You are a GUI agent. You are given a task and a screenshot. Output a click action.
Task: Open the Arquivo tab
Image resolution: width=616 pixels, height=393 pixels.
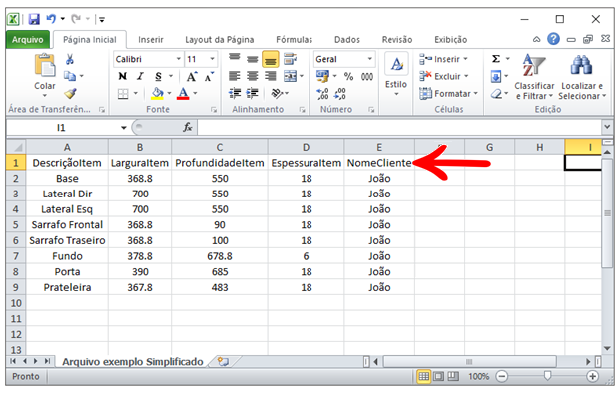(28, 40)
